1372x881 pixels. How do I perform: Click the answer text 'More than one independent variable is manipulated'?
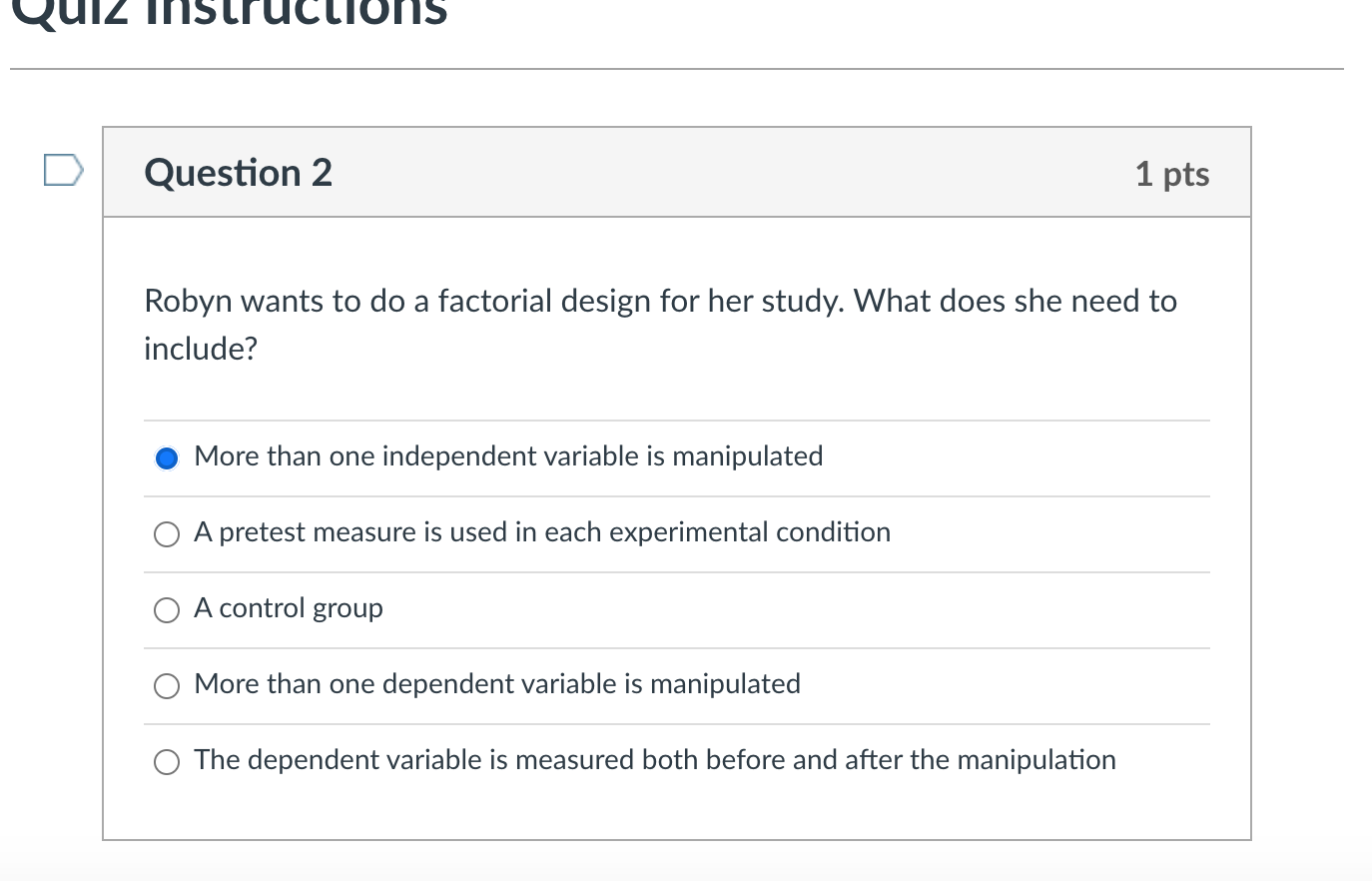(508, 456)
